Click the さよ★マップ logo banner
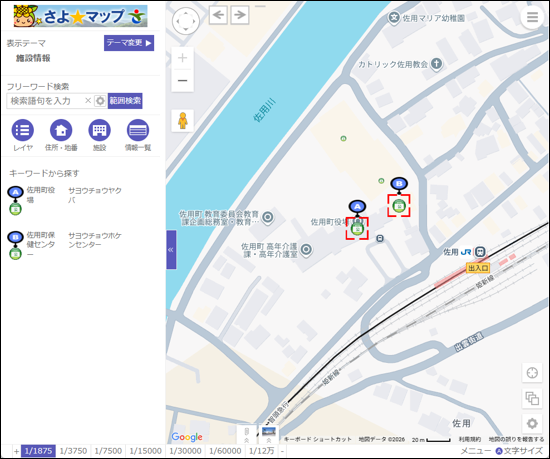Image resolution: width=550 pixels, height=459 pixels. click(x=80, y=16)
